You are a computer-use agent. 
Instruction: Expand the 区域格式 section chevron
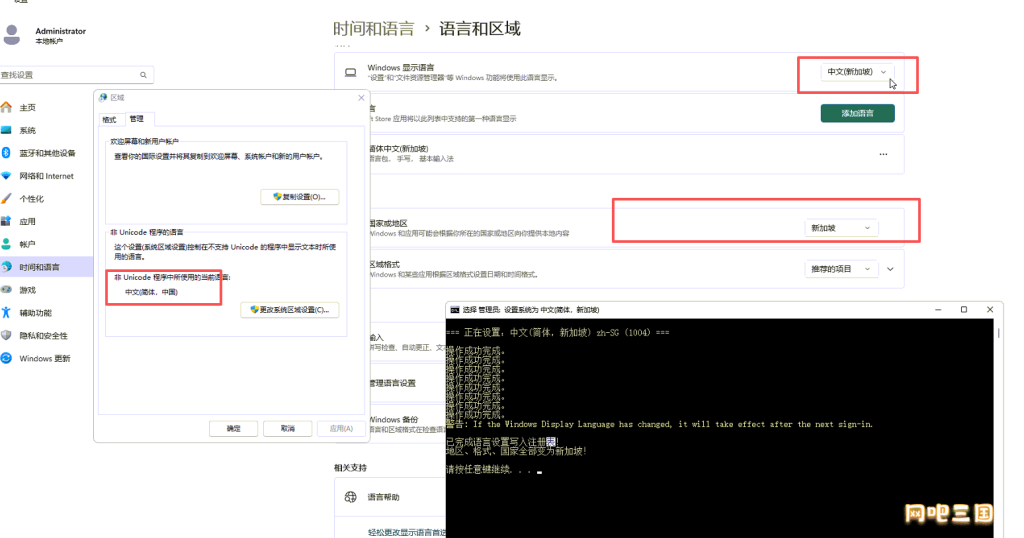tap(890, 269)
